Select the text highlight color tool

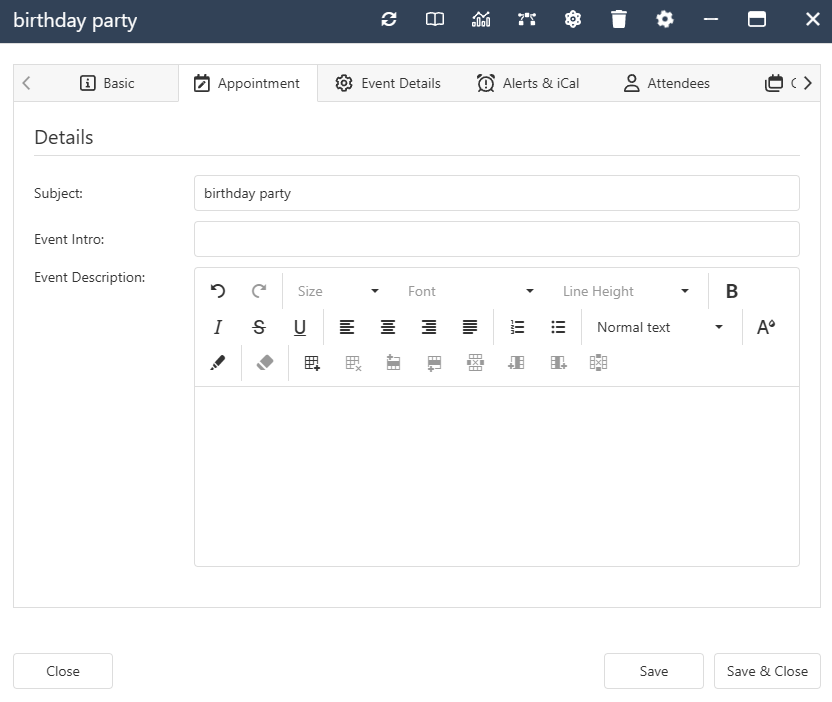coord(218,362)
